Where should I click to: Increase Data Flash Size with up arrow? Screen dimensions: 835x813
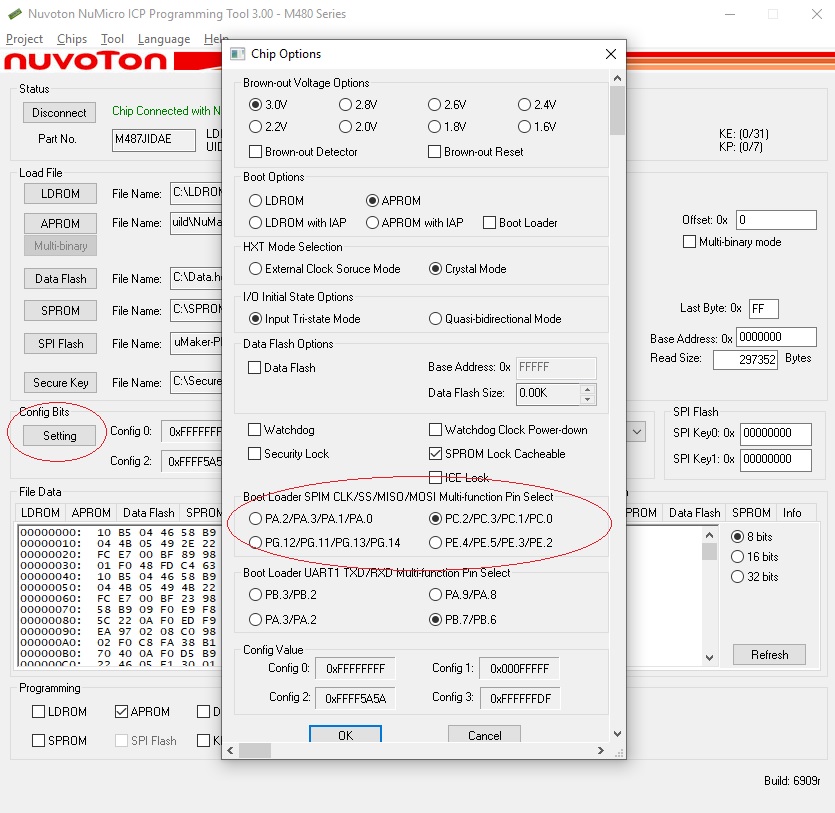coord(587,389)
